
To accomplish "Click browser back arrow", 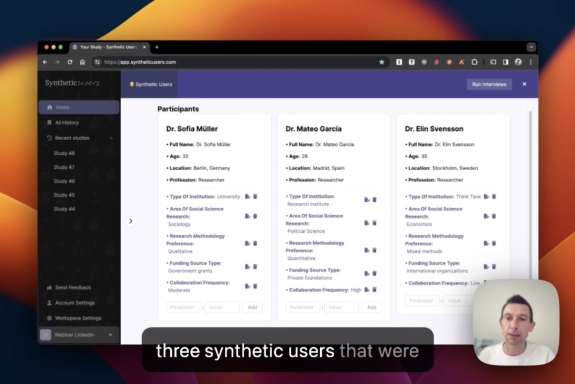I will [x=45, y=62].
